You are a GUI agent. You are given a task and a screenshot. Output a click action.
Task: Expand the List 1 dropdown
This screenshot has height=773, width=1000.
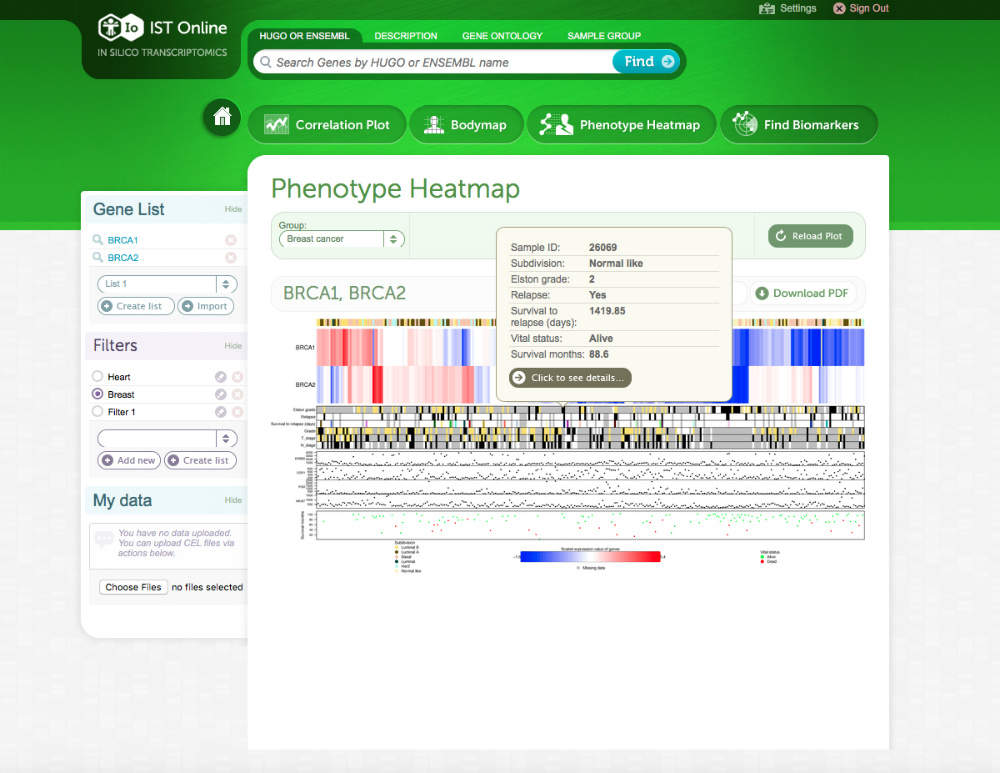[166, 284]
